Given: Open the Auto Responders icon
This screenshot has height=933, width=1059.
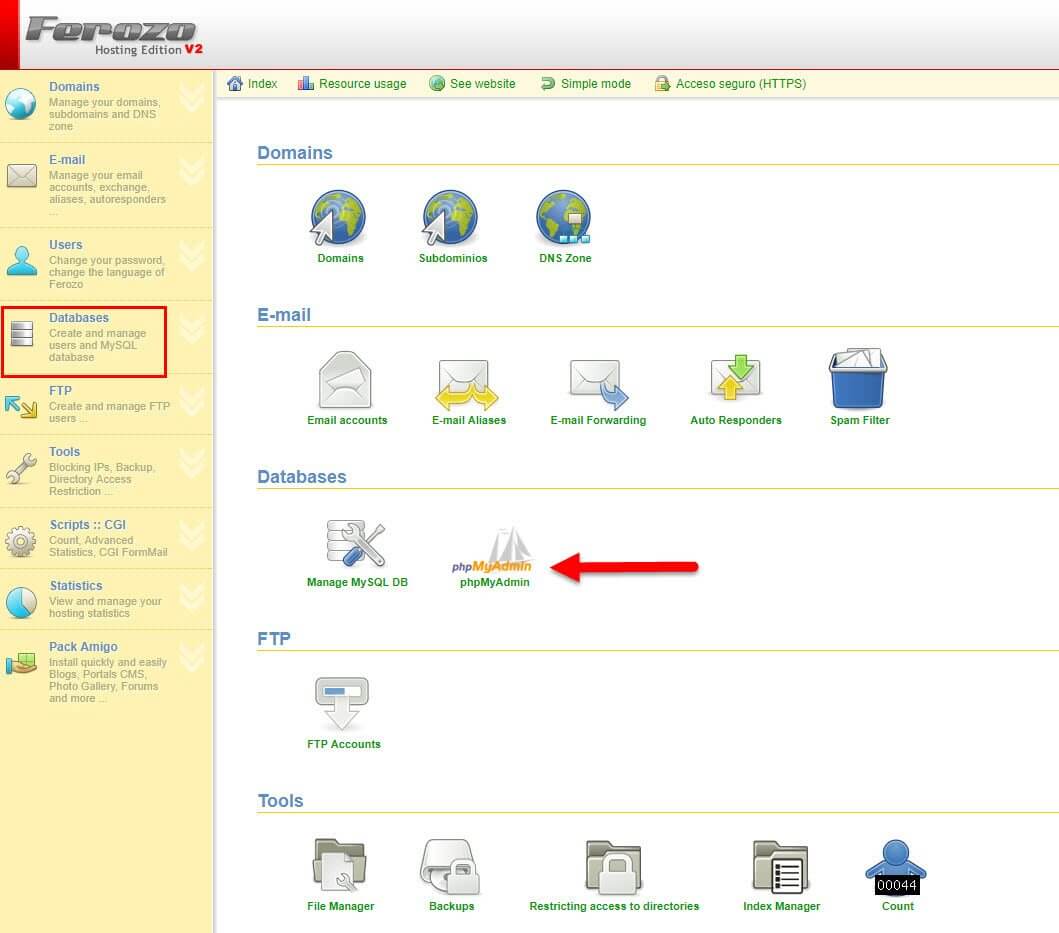Looking at the screenshot, I should click(x=735, y=378).
